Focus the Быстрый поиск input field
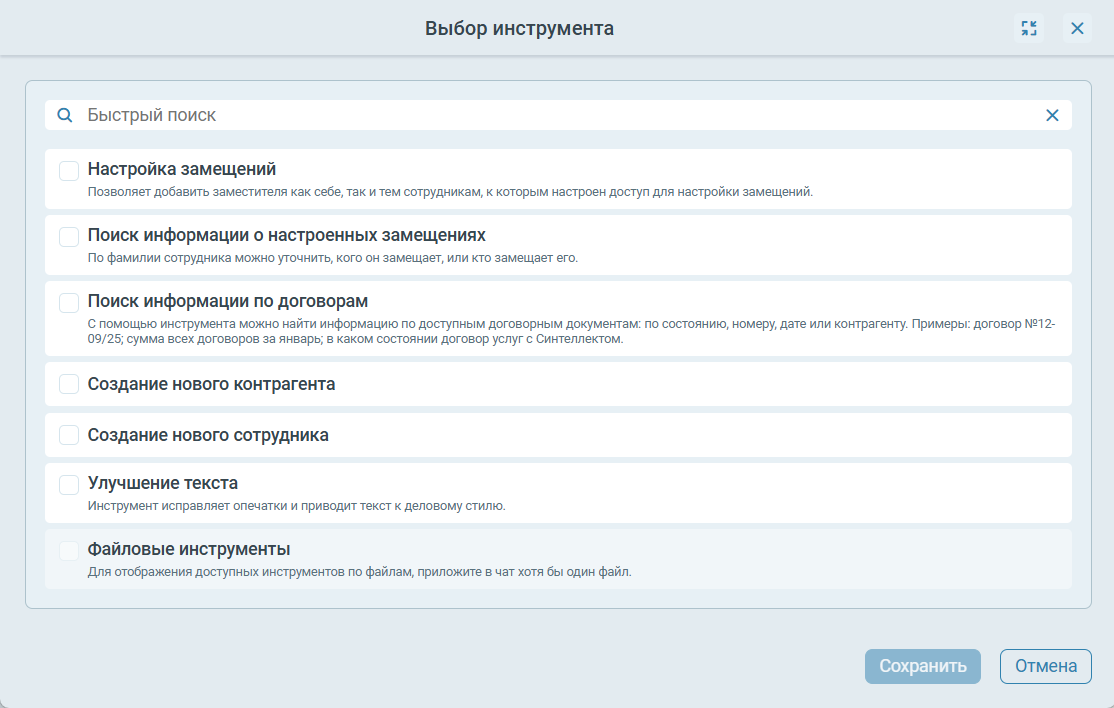The height and width of the screenshot is (708, 1114). tap(550, 115)
